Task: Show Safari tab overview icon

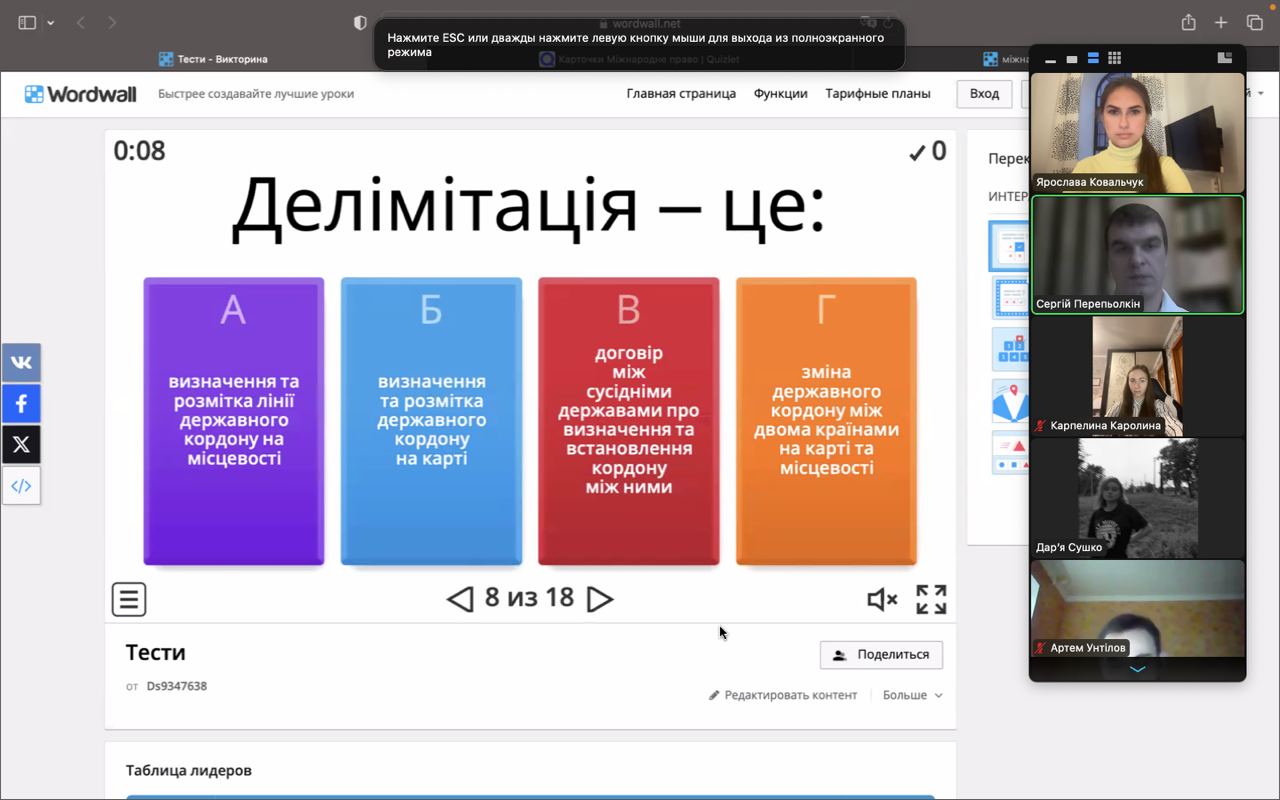Action: click(x=1254, y=22)
